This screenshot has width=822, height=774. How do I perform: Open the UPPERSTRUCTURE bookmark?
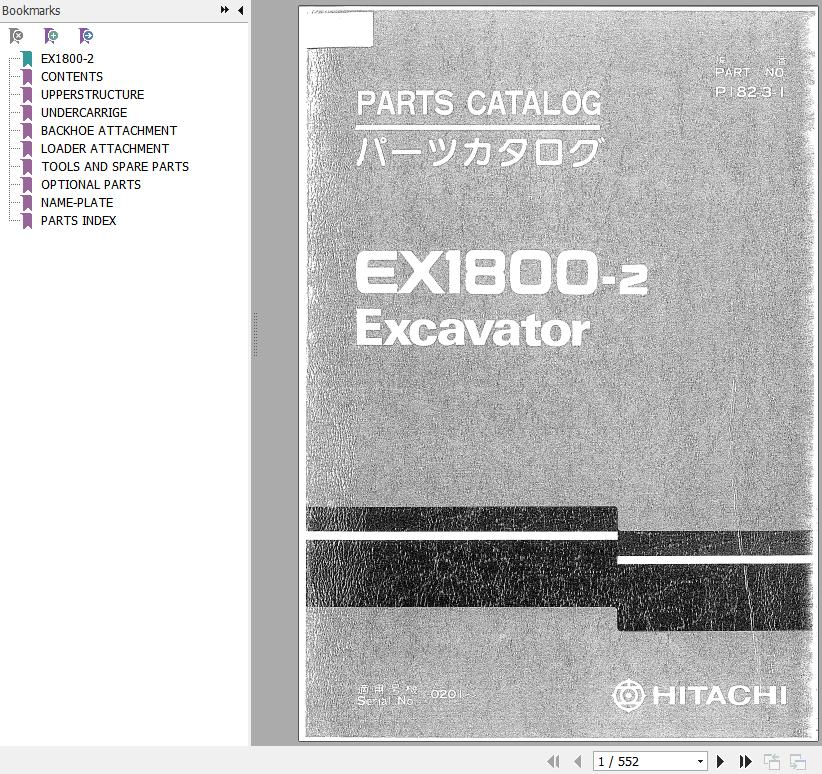[92, 94]
